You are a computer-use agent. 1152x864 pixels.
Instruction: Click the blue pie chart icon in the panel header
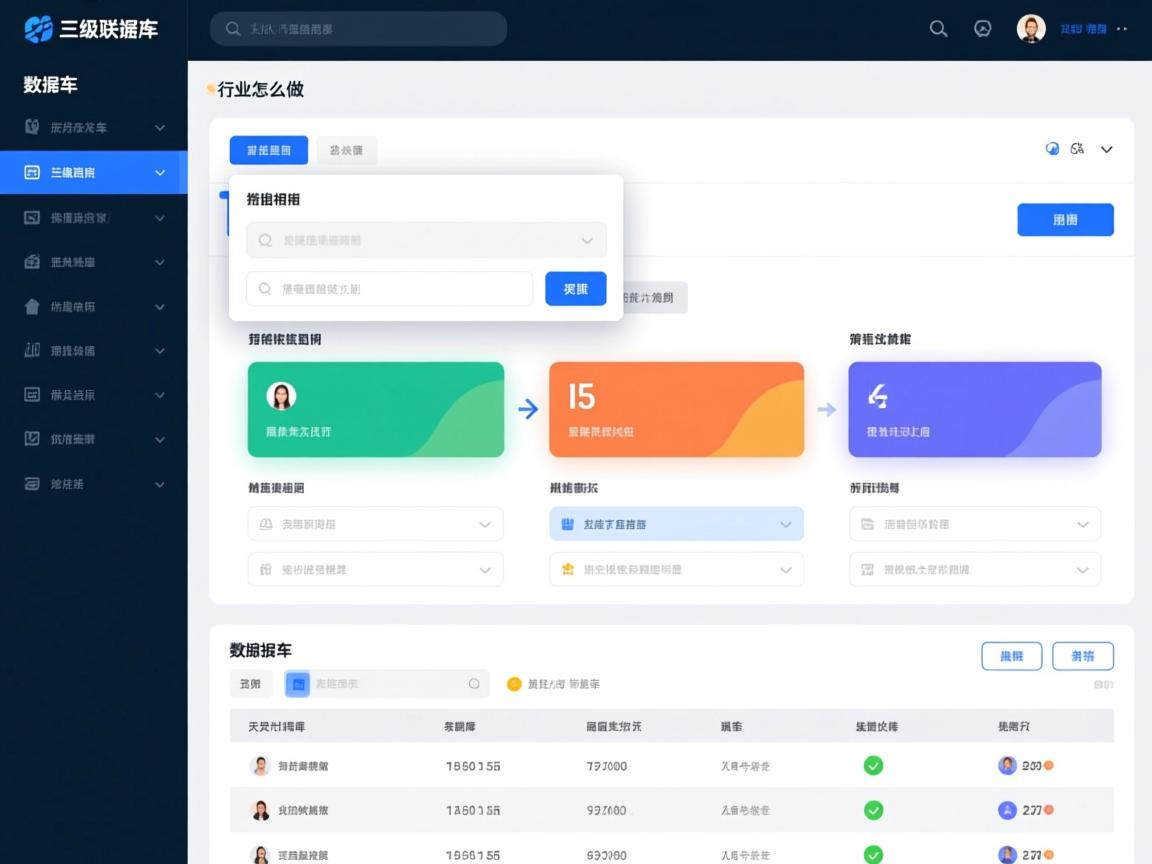[x=1052, y=149]
